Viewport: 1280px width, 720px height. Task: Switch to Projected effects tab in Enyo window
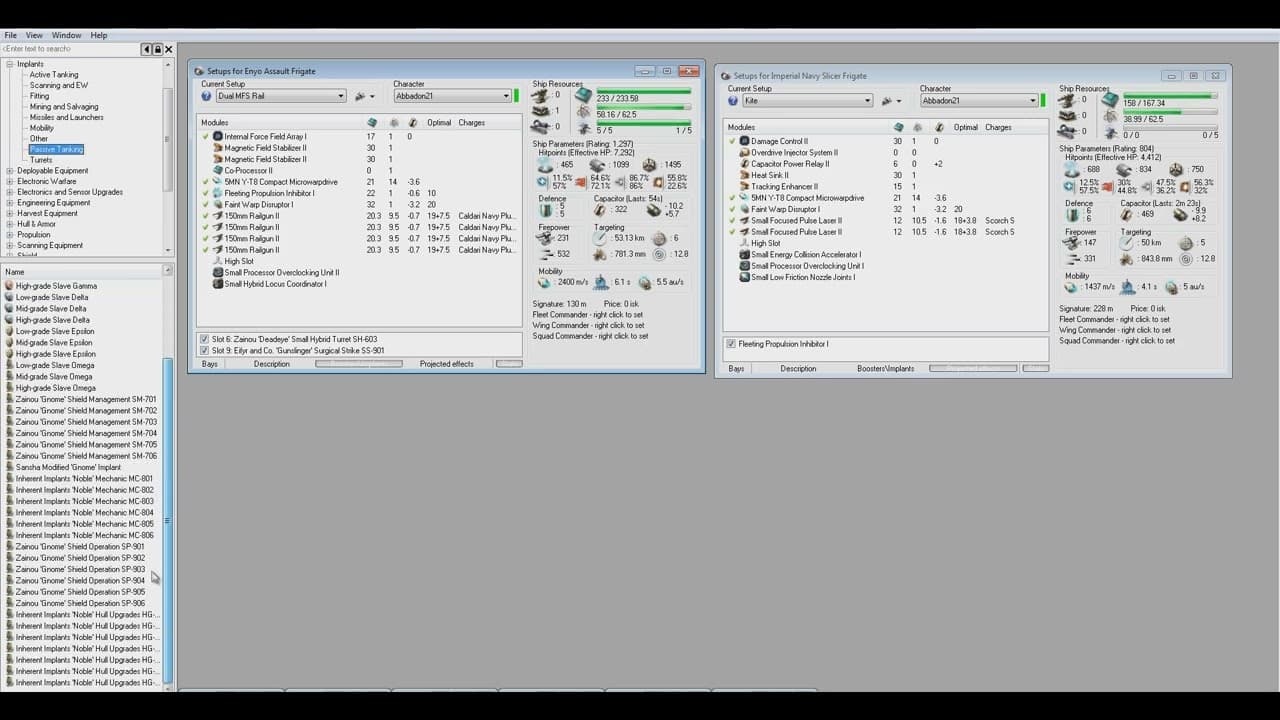(x=446, y=364)
